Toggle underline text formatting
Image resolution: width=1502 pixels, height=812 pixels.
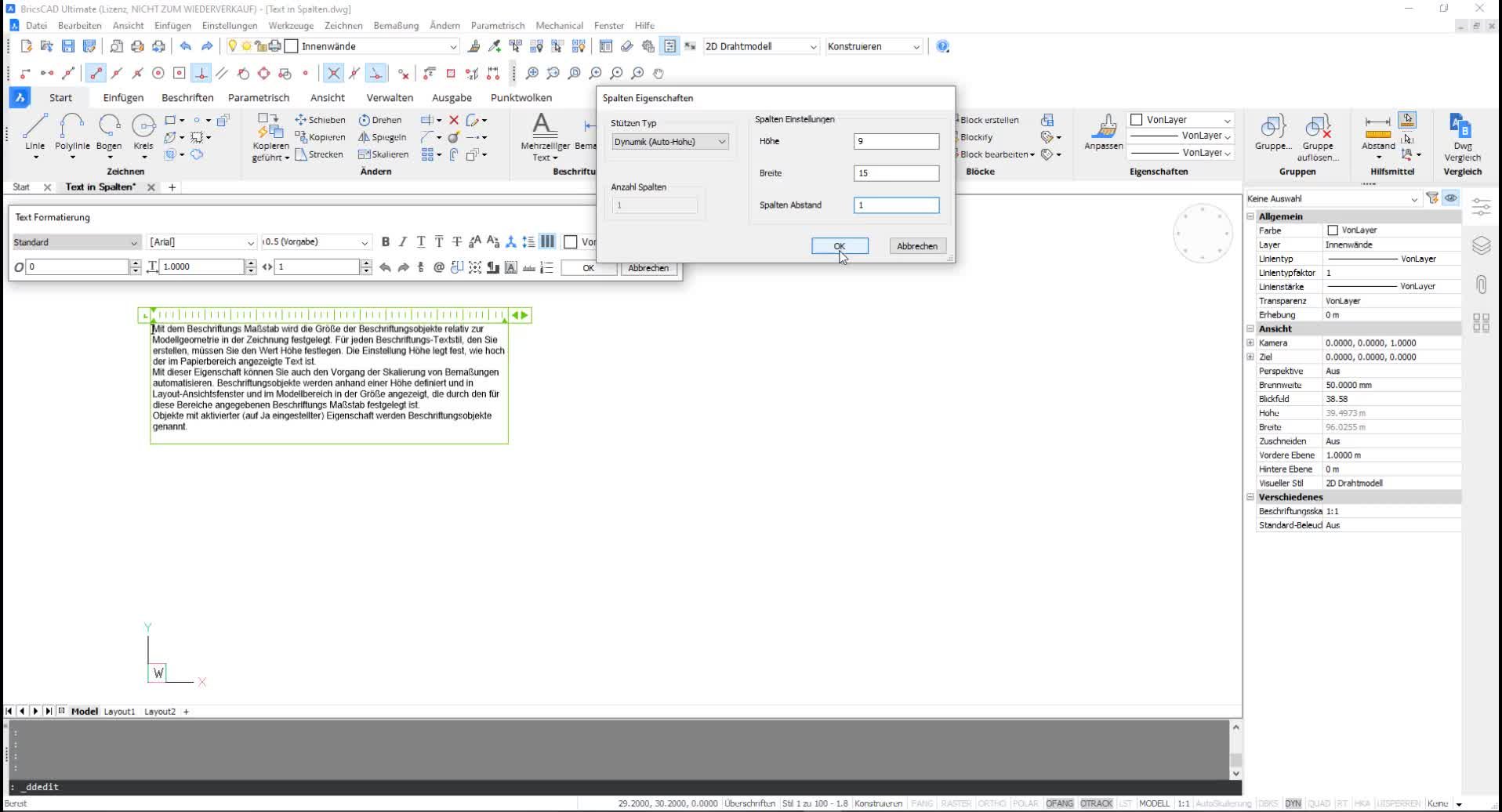pyautogui.click(x=421, y=242)
